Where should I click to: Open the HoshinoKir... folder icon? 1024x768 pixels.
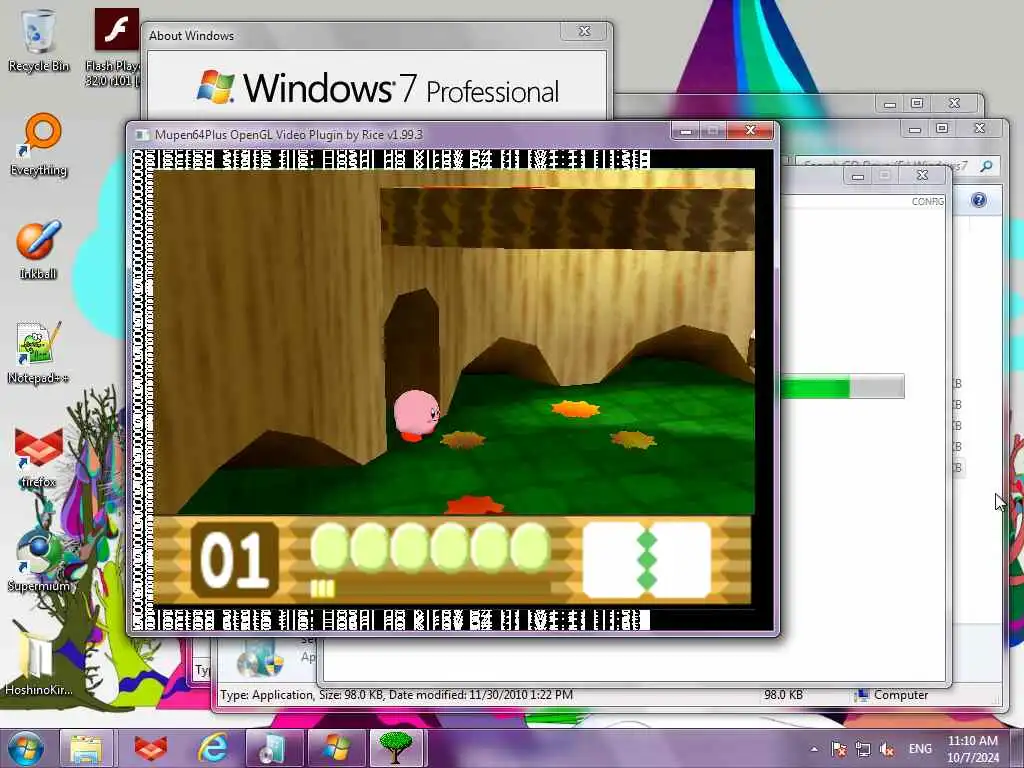tap(39, 663)
